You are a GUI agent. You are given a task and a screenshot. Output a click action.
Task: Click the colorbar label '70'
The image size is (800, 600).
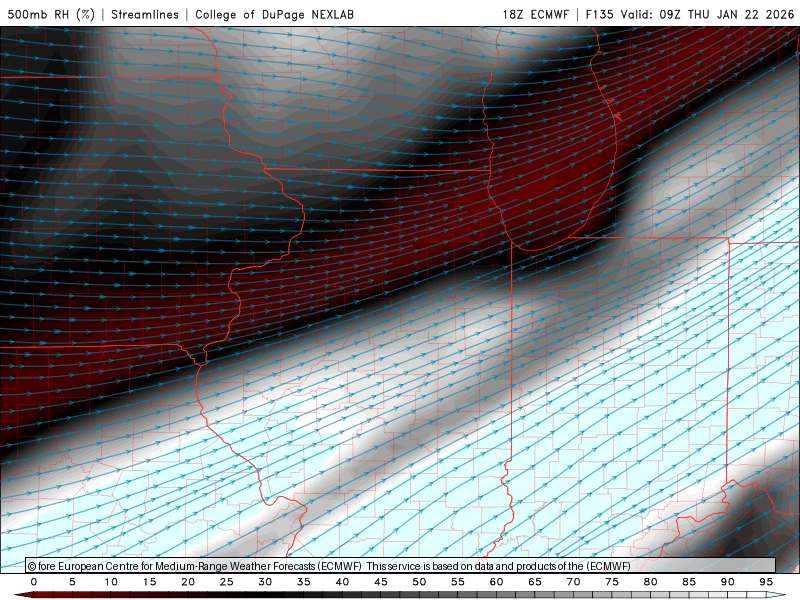pos(573,582)
